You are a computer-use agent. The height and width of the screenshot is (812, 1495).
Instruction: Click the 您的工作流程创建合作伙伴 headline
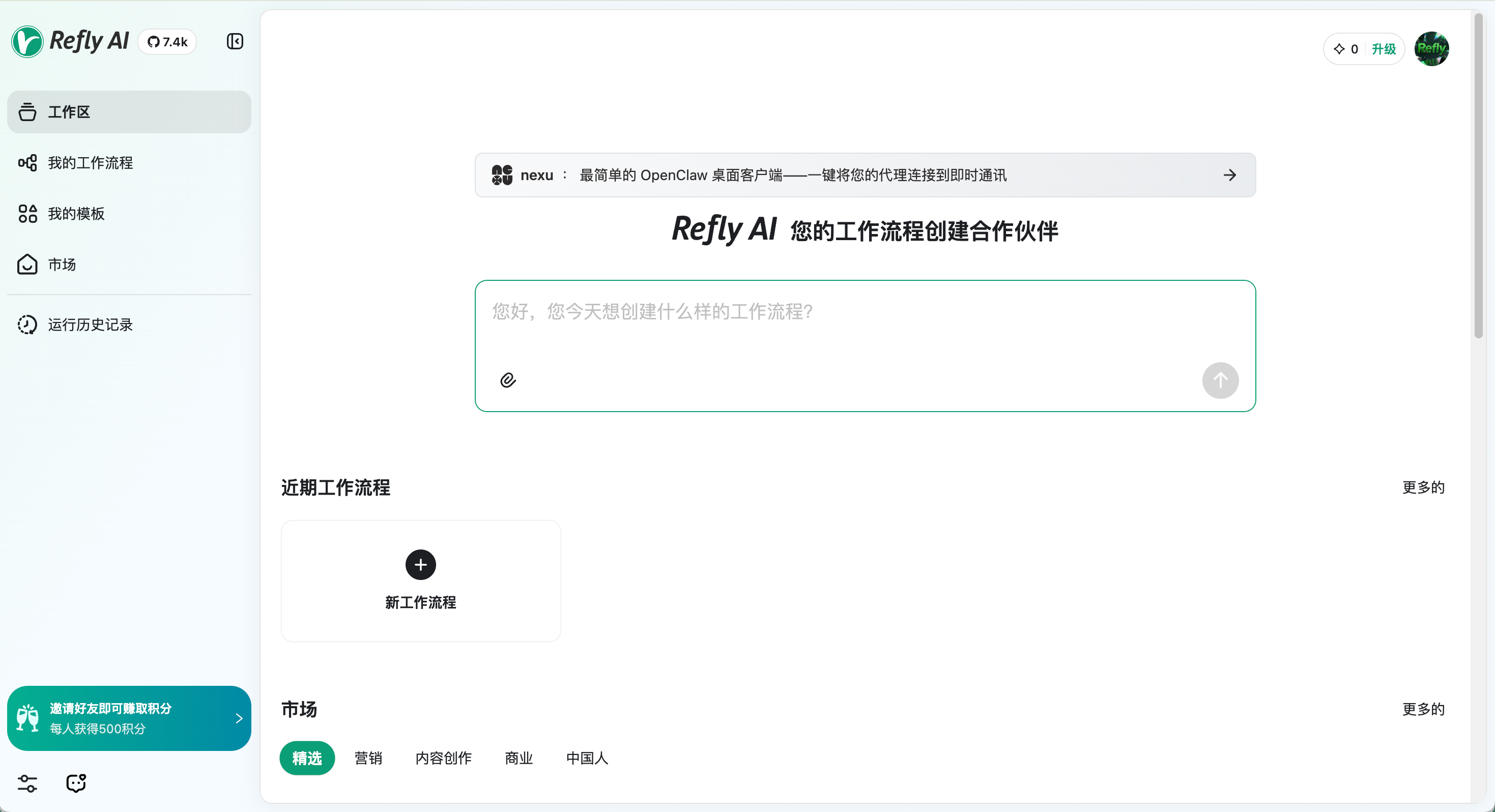click(x=925, y=231)
